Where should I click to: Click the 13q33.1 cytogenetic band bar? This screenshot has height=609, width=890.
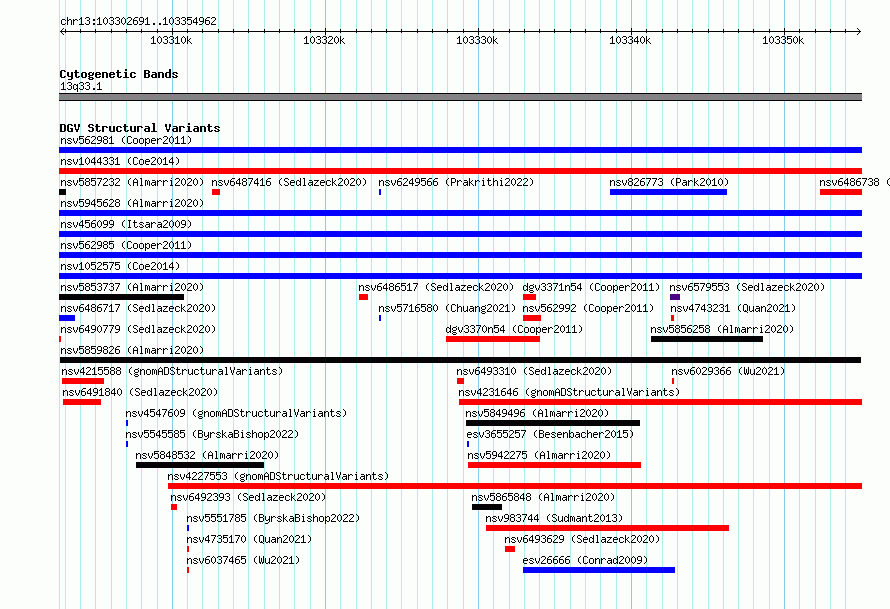pyautogui.click(x=460, y=97)
